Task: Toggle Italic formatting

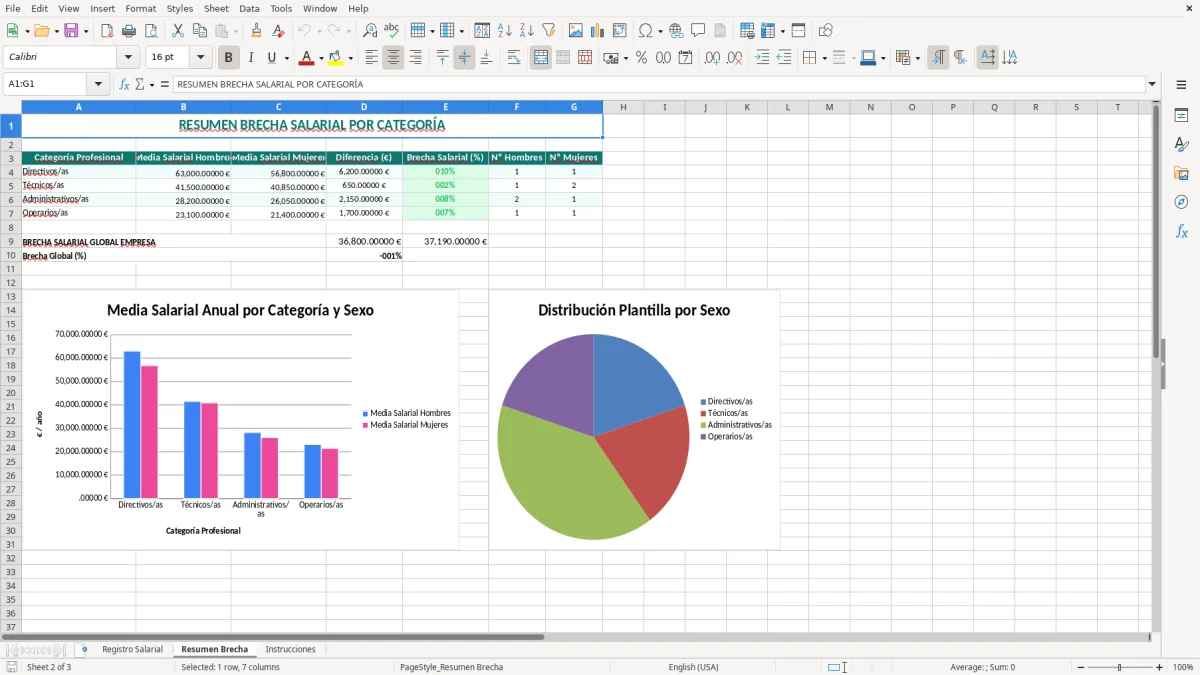Action: 251,58
